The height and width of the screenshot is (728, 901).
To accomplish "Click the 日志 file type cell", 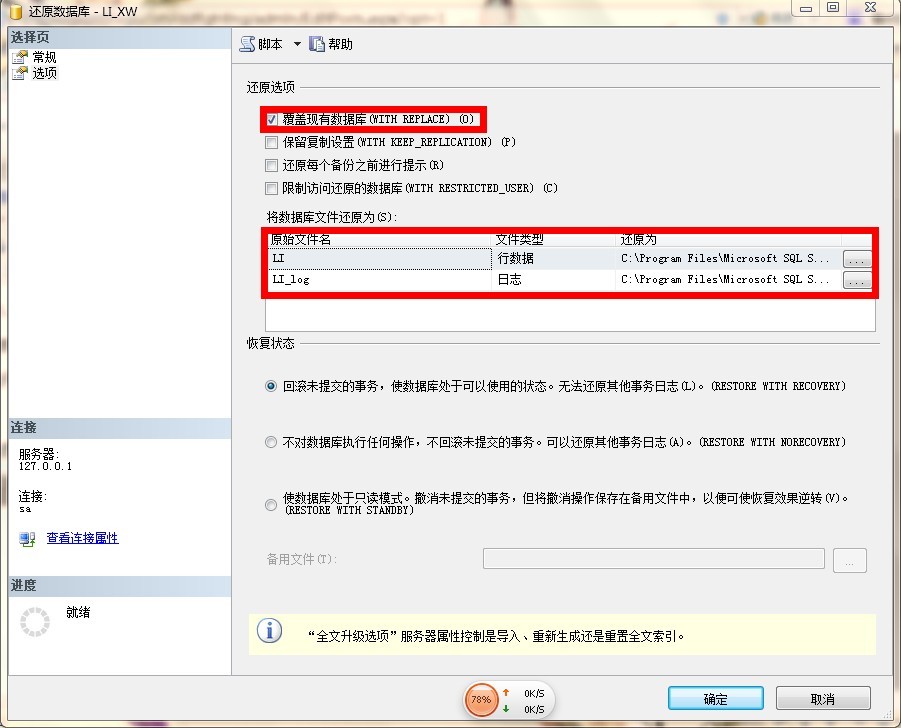I will coord(553,280).
